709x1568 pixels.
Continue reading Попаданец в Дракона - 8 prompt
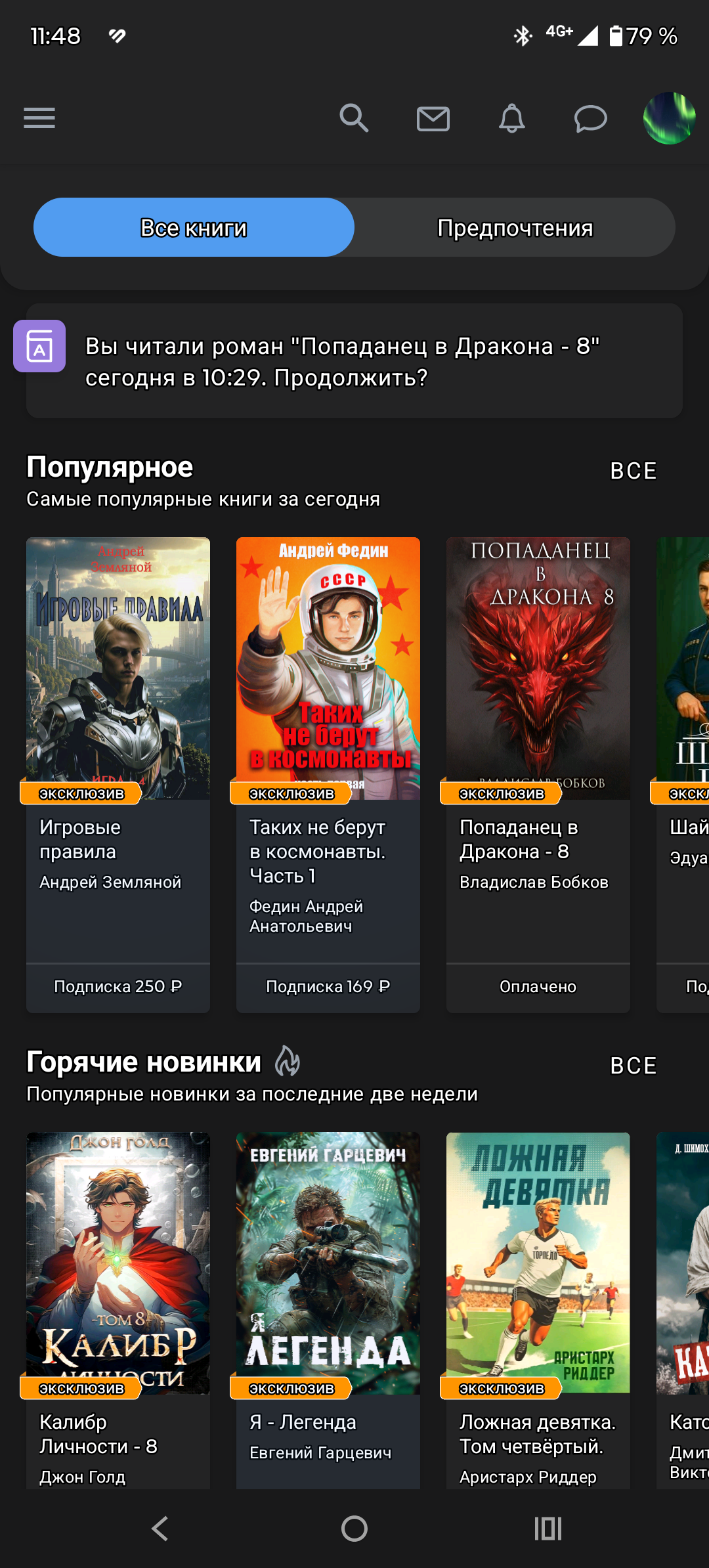coord(354,361)
